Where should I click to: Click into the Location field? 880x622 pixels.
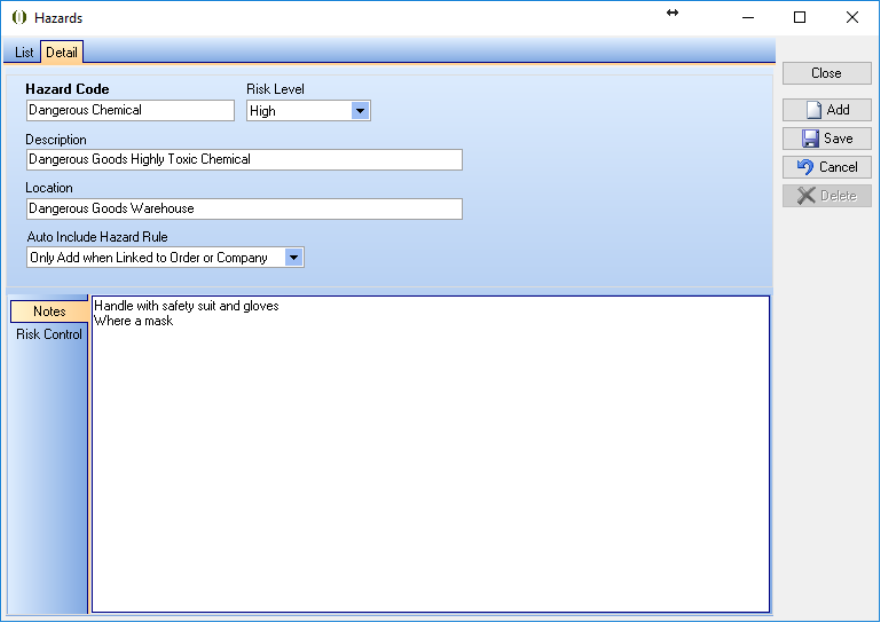coord(244,208)
